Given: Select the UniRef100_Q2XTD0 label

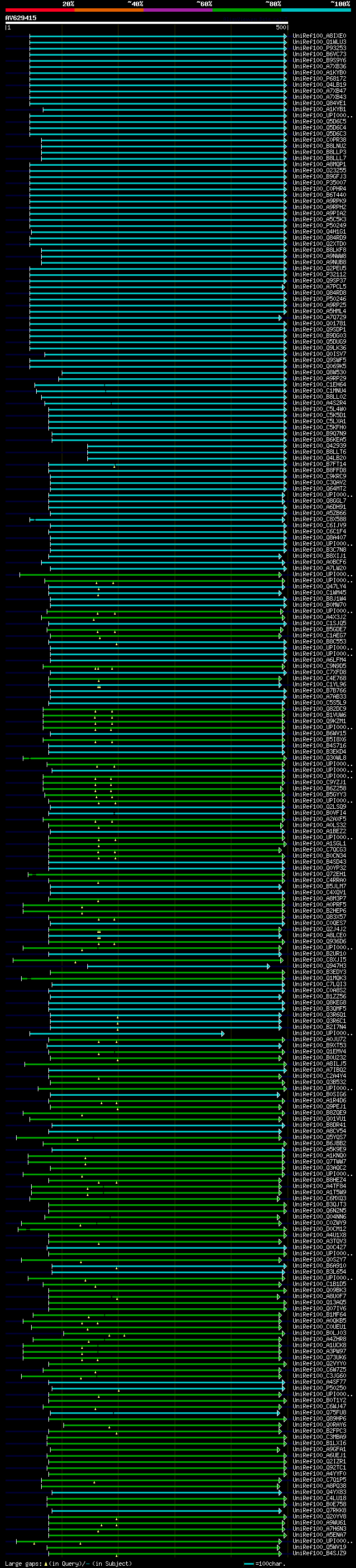Looking at the screenshot, I should 319,244.
